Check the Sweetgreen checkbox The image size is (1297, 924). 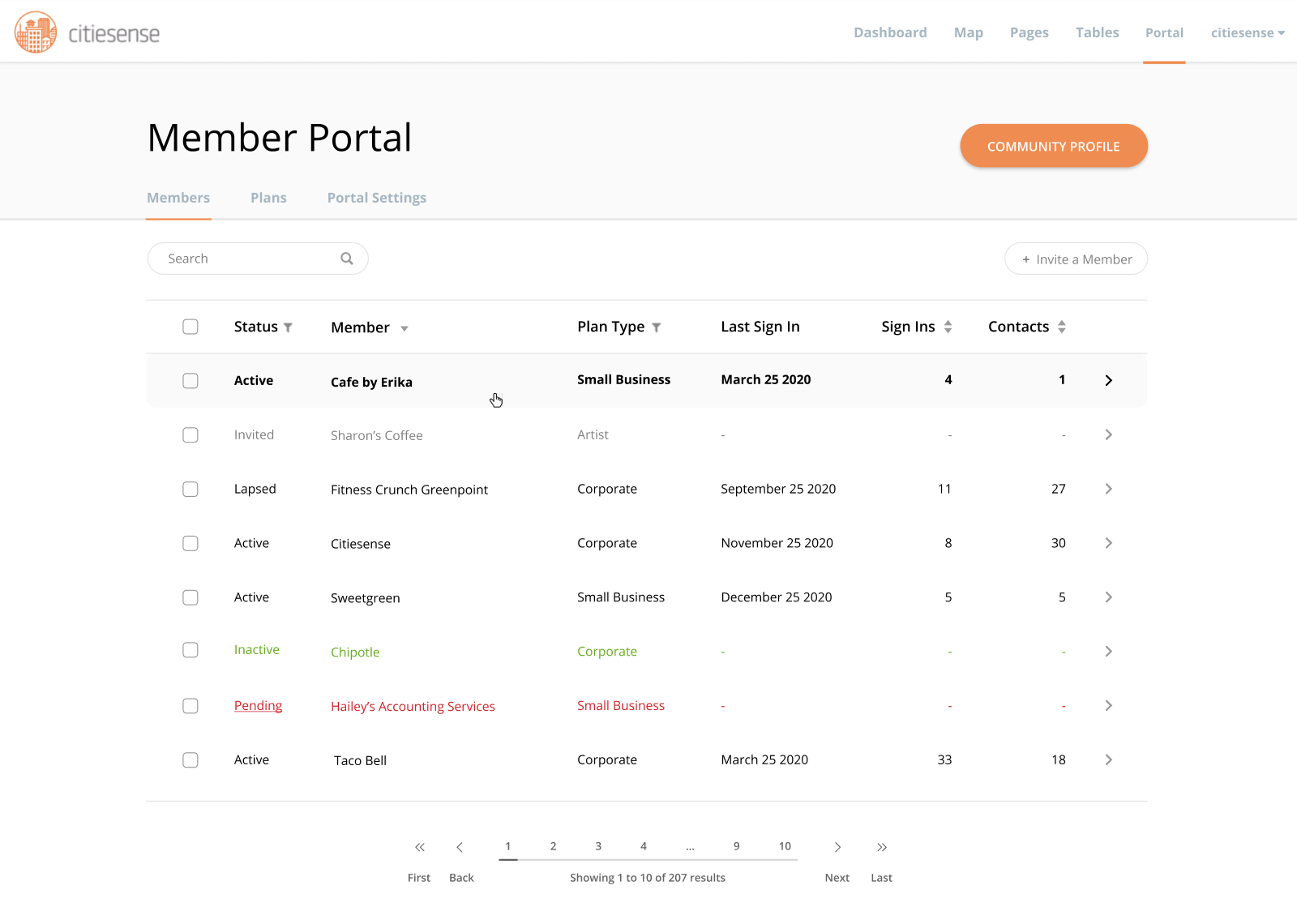pyautogui.click(x=190, y=597)
